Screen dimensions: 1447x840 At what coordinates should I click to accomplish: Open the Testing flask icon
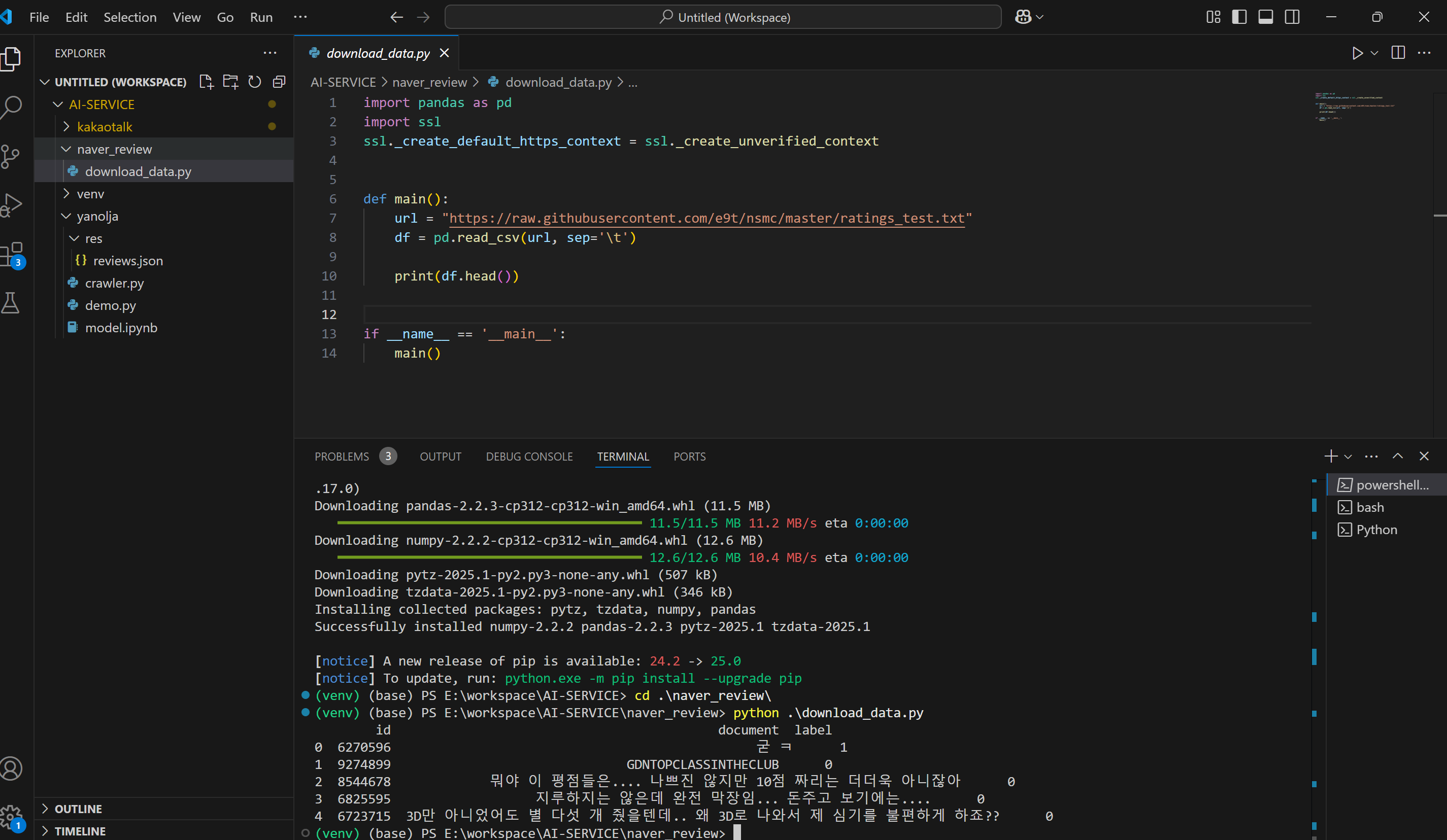click(10, 303)
